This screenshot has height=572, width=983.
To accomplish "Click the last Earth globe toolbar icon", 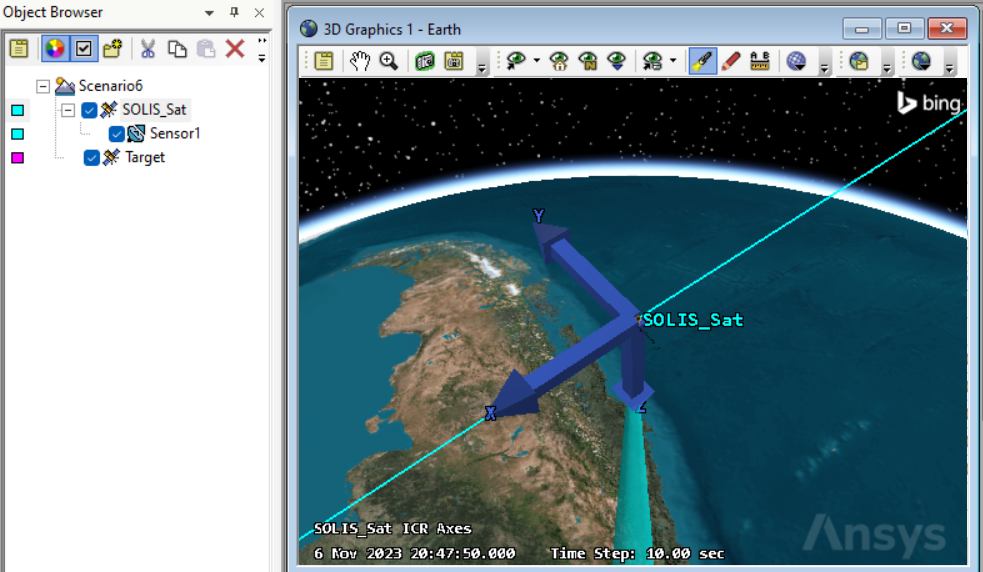I will [x=922, y=61].
